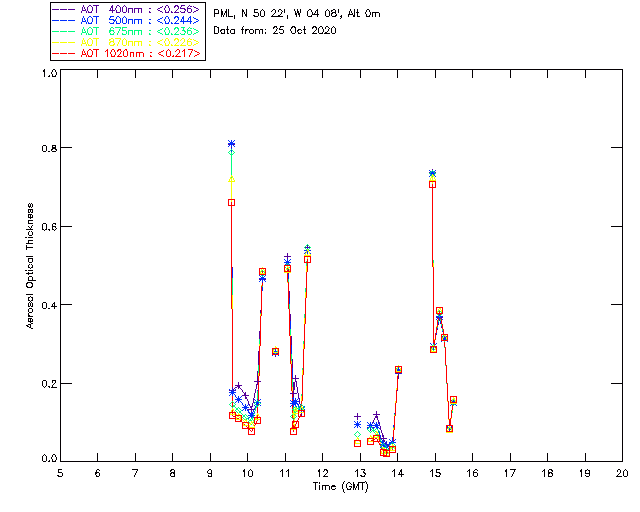Click the red square marker near 0.66 at 9.5h
Viewport: 640px width, 512px height.
[x=232, y=202]
